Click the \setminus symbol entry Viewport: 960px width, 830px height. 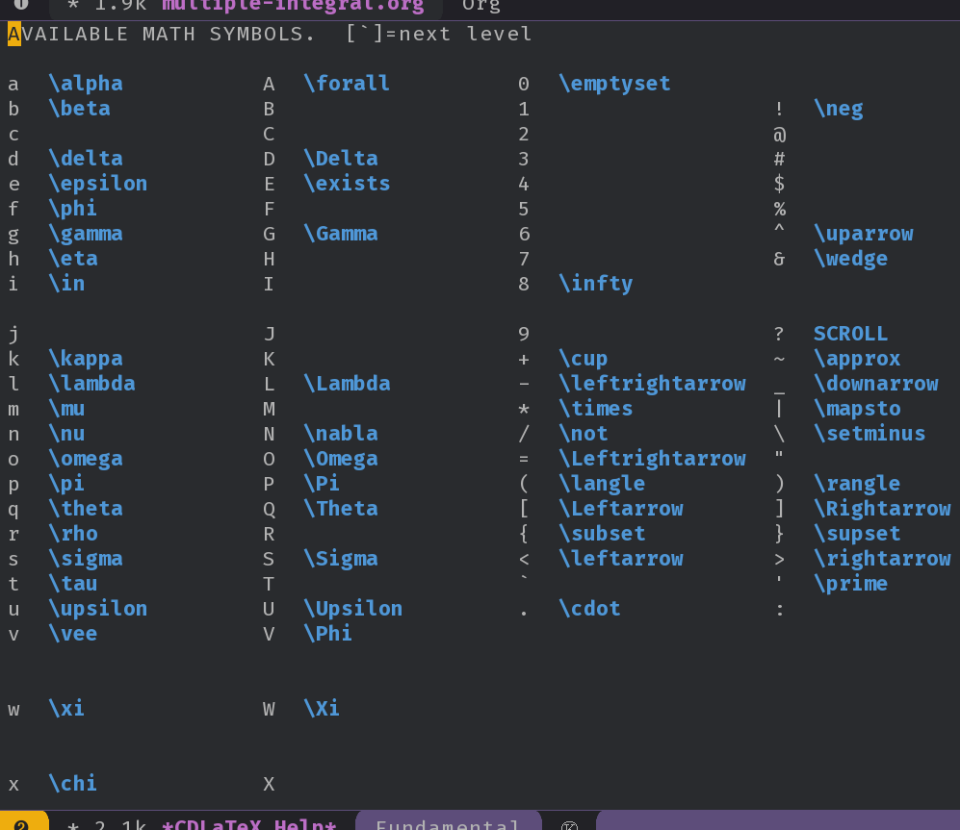(x=869, y=434)
